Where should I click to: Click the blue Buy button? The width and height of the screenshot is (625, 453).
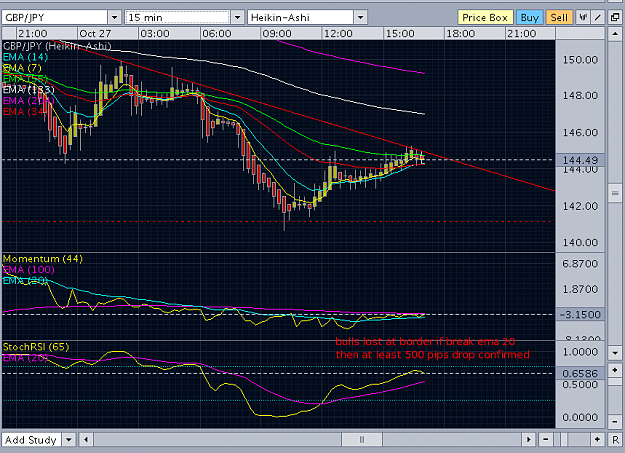coord(529,18)
